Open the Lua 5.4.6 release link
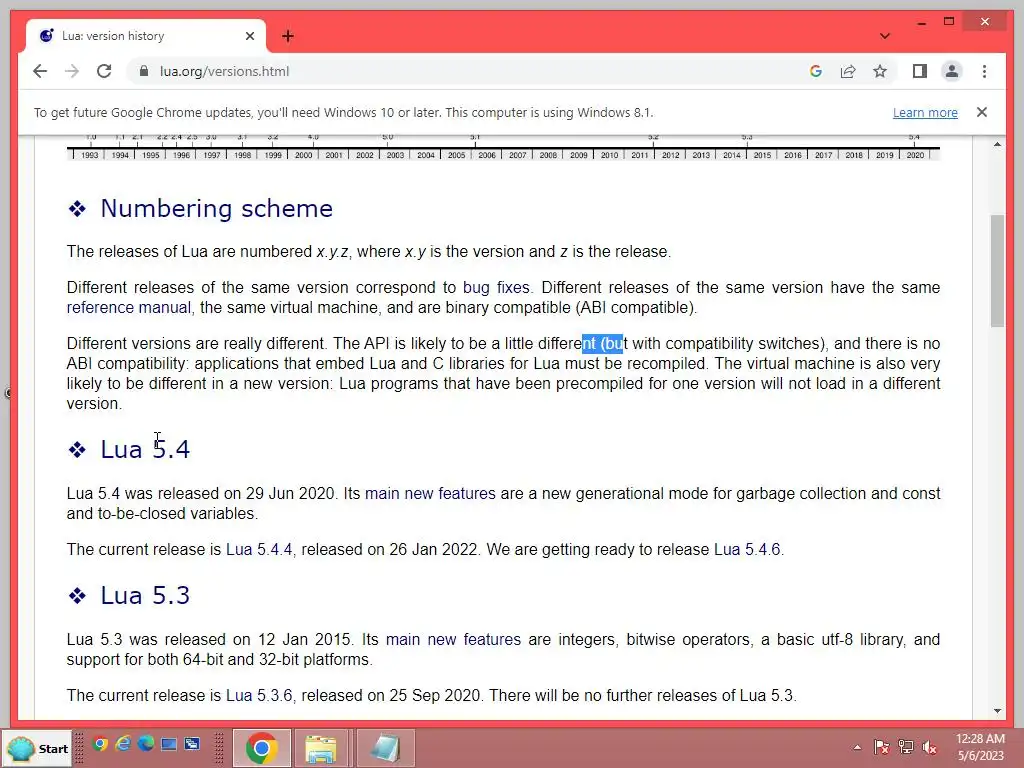1024x768 pixels. [747, 549]
